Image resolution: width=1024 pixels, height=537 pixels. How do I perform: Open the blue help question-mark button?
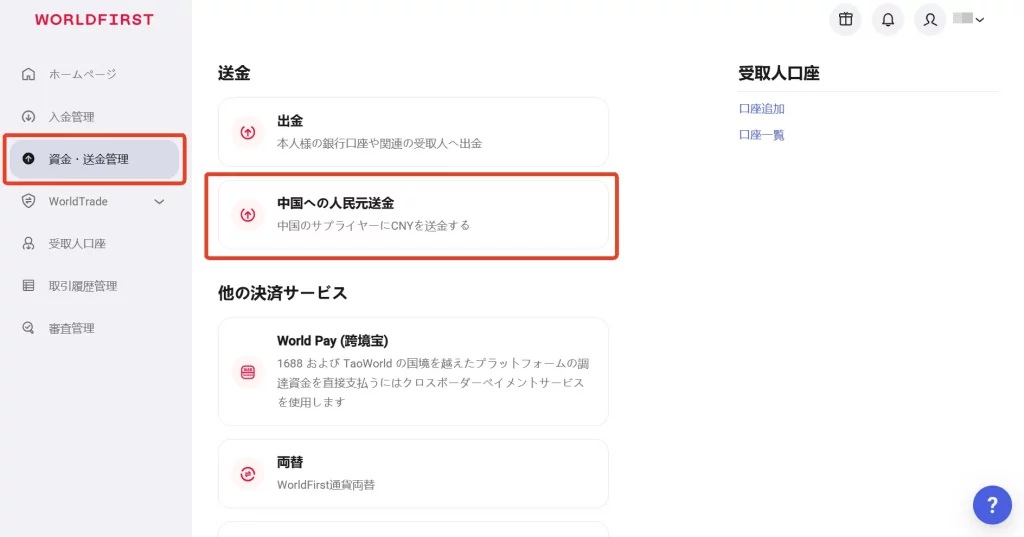point(992,505)
